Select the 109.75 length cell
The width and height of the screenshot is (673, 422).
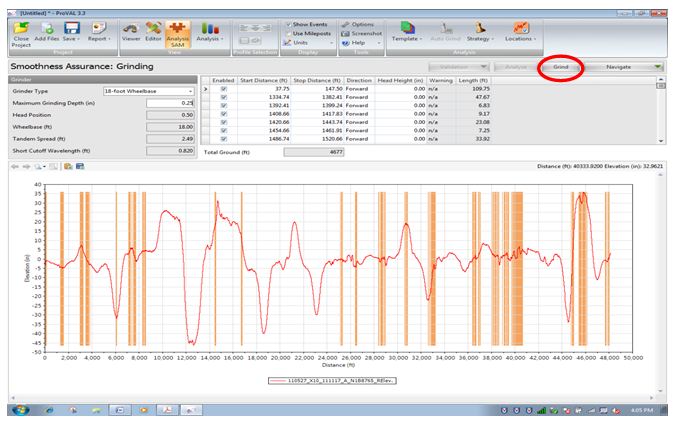(x=473, y=89)
